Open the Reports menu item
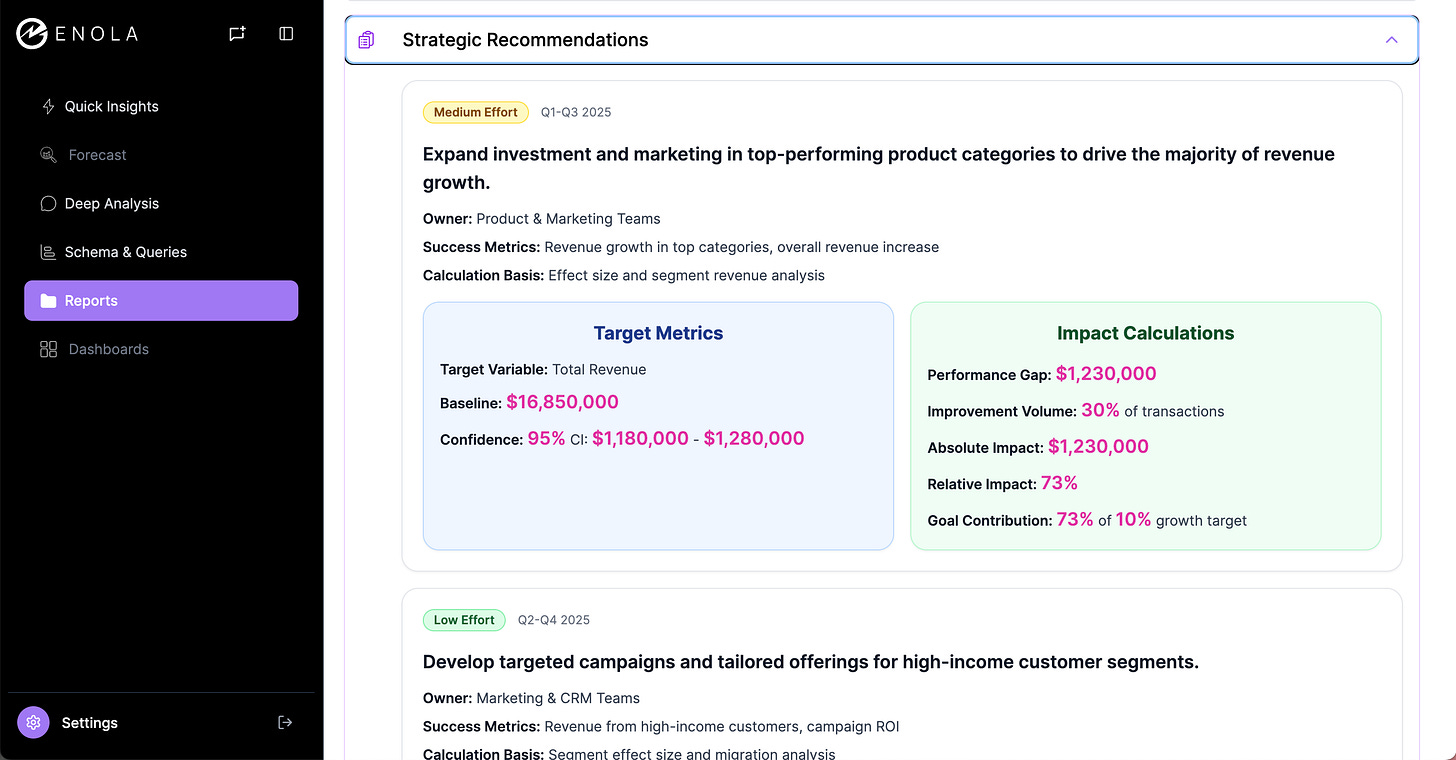This screenshot has height=760, width=1456. pos(160,300)
